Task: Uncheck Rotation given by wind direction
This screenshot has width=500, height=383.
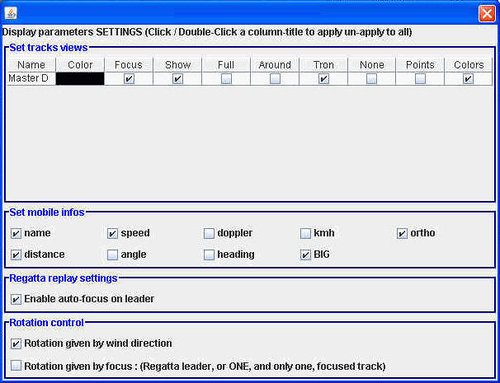Action: tap(16, 344)
